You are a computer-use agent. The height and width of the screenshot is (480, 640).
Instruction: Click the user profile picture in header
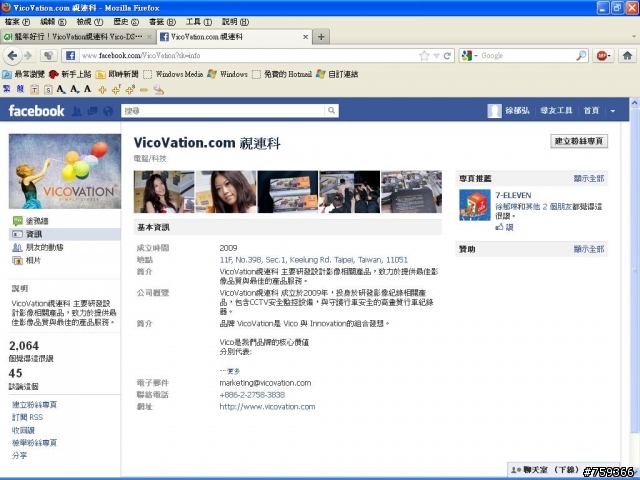click(494, 111)
